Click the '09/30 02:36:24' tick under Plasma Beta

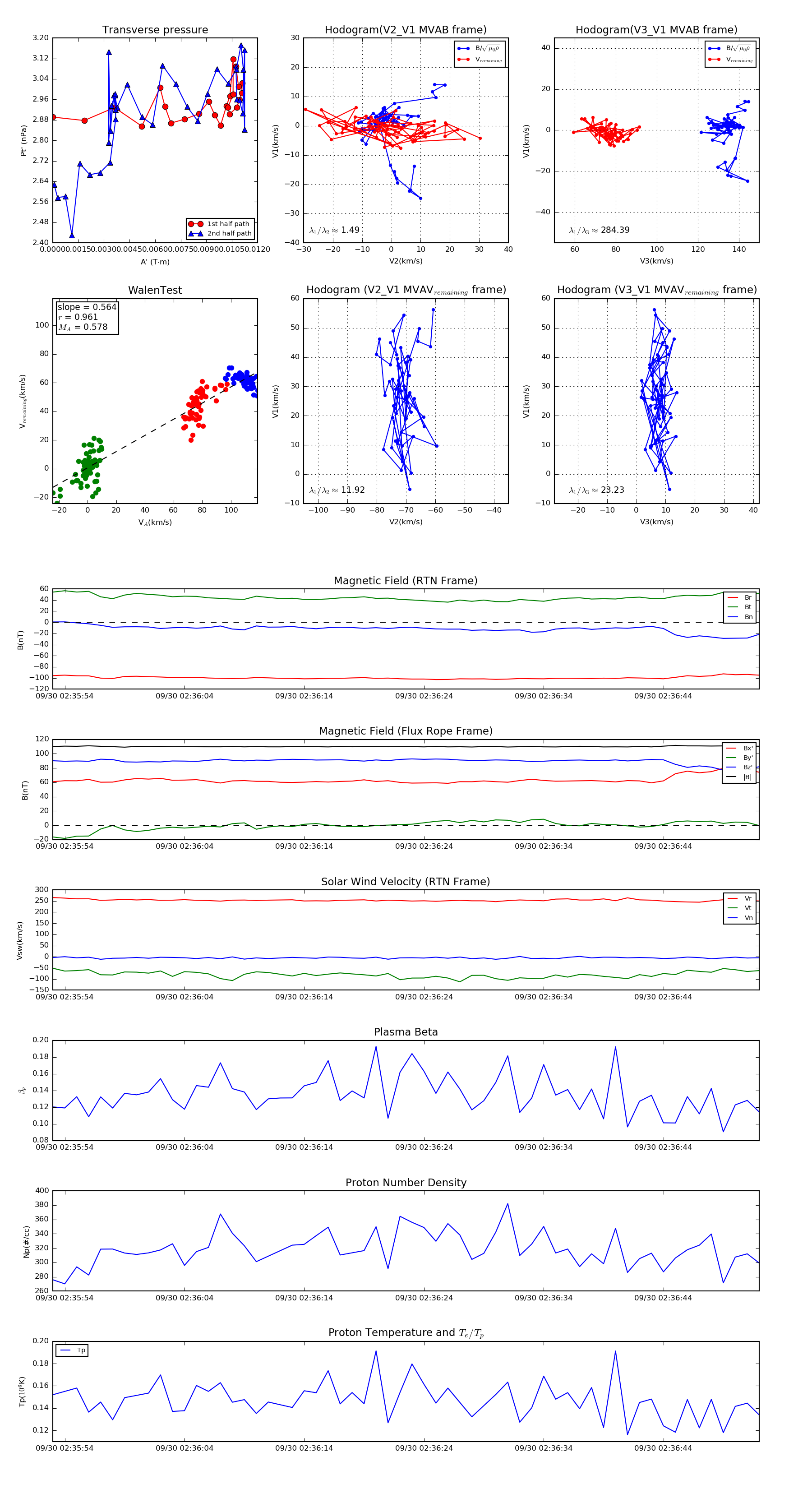pos(424,1147)
